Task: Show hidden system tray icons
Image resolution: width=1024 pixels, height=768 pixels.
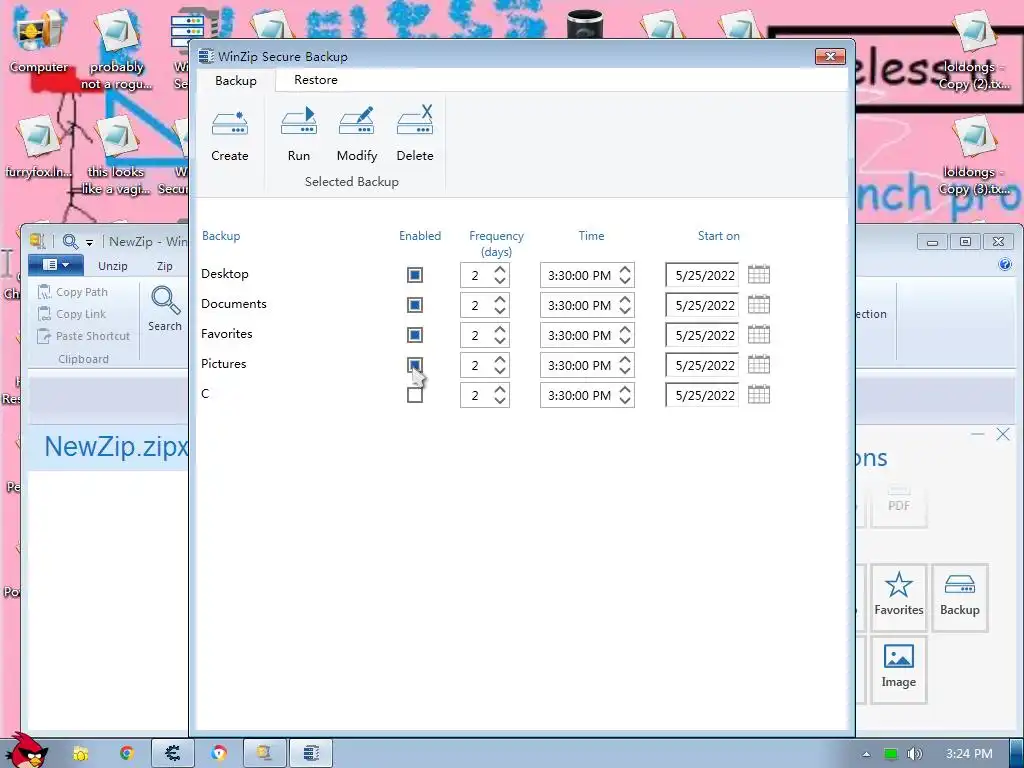Action: (x=866, y=754)
